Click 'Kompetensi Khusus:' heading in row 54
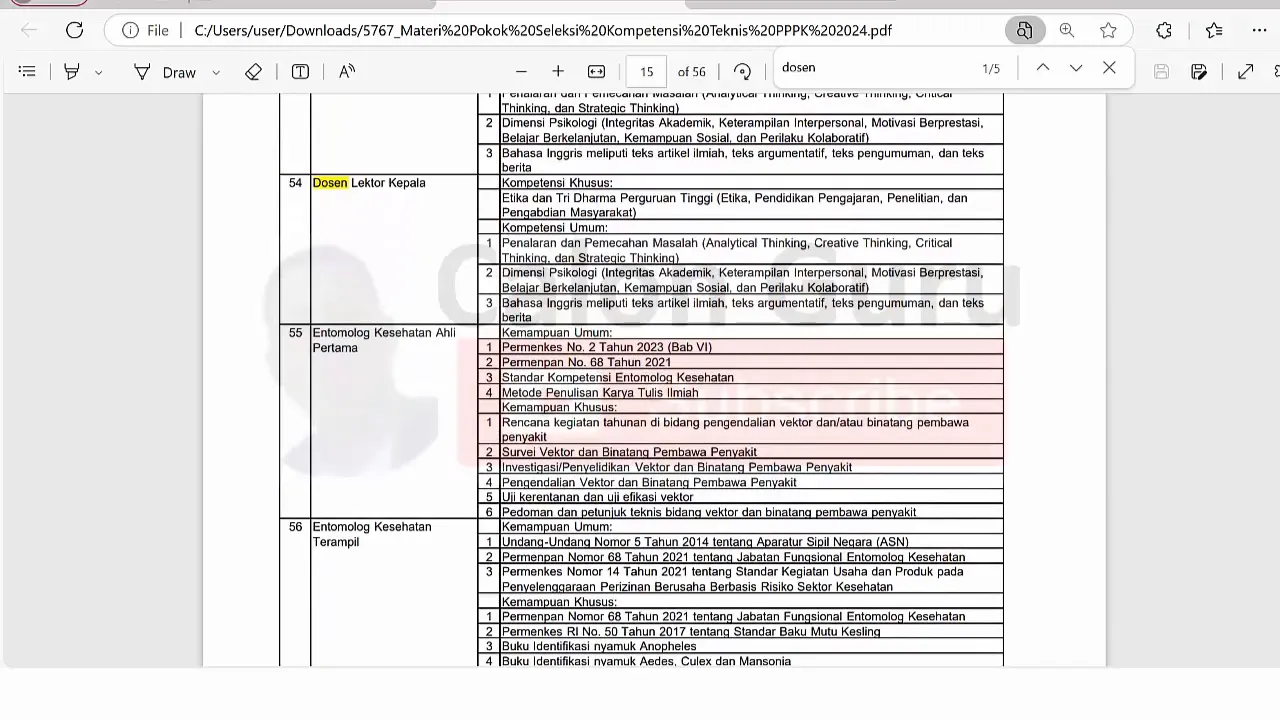1280x720 pixels. [557, 183]
